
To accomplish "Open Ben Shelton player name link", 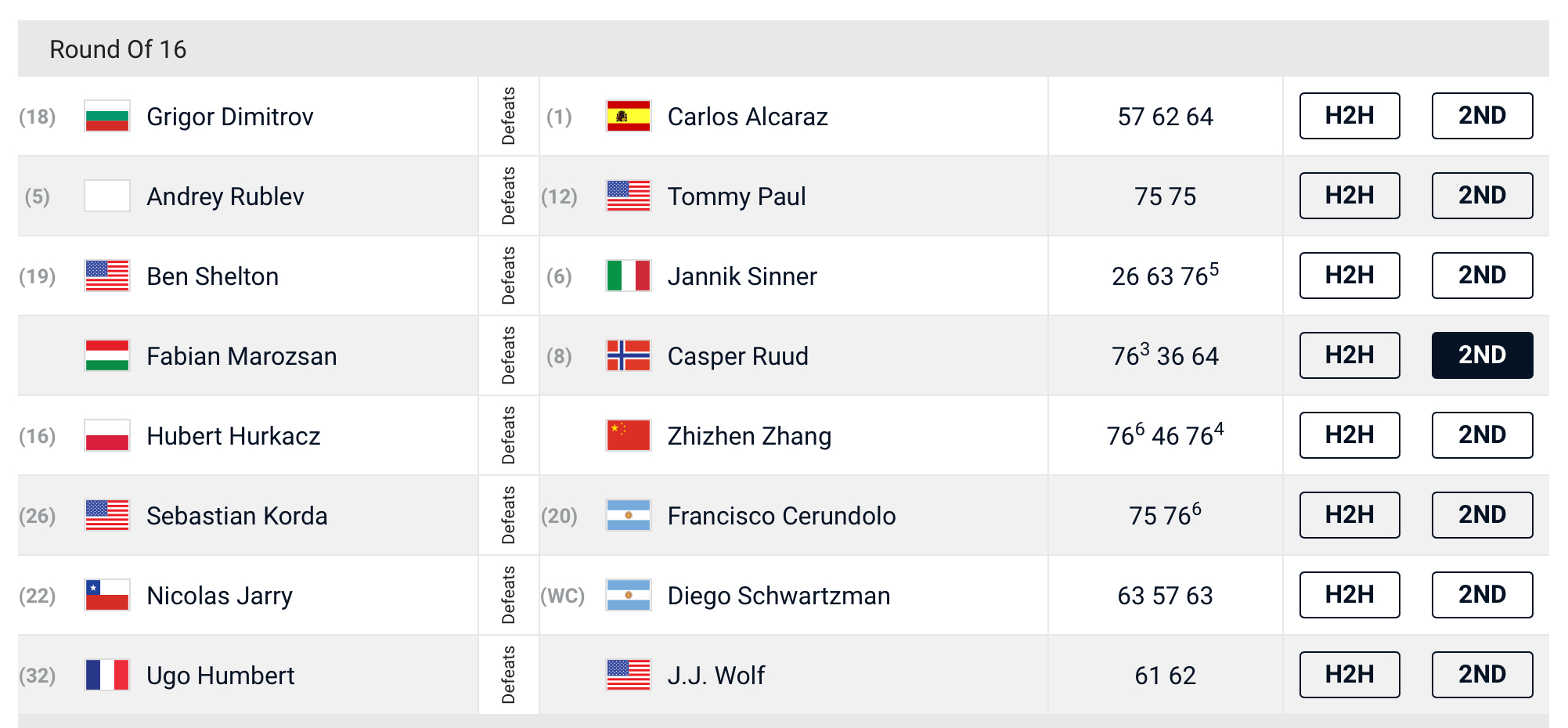I will pyautogui.click(x=212, y=276).
